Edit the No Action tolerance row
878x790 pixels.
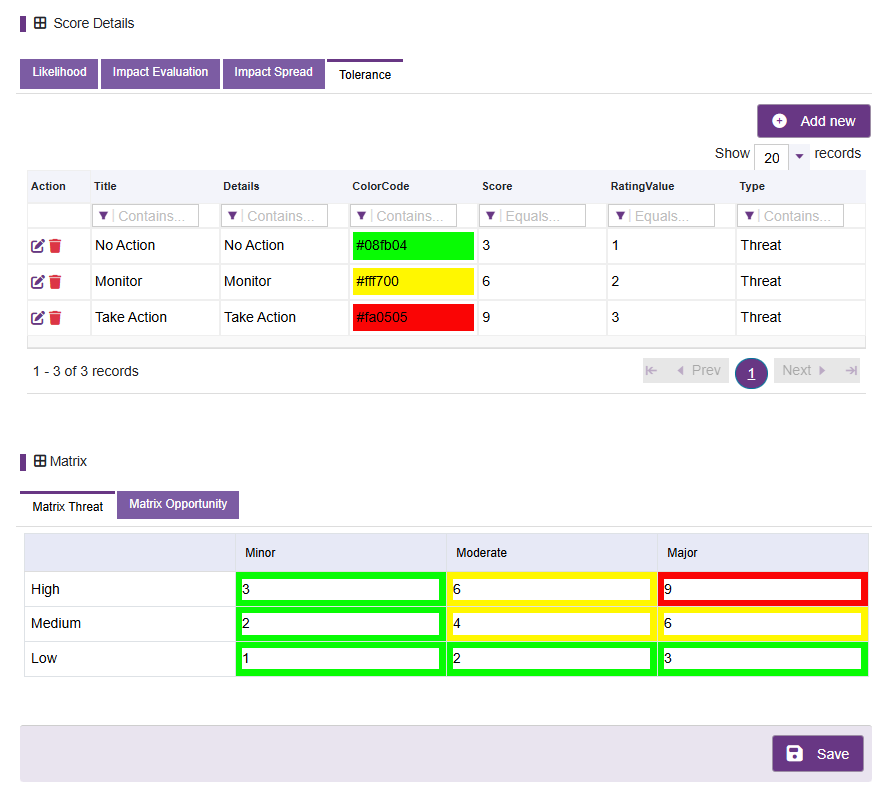pos(38,246)
